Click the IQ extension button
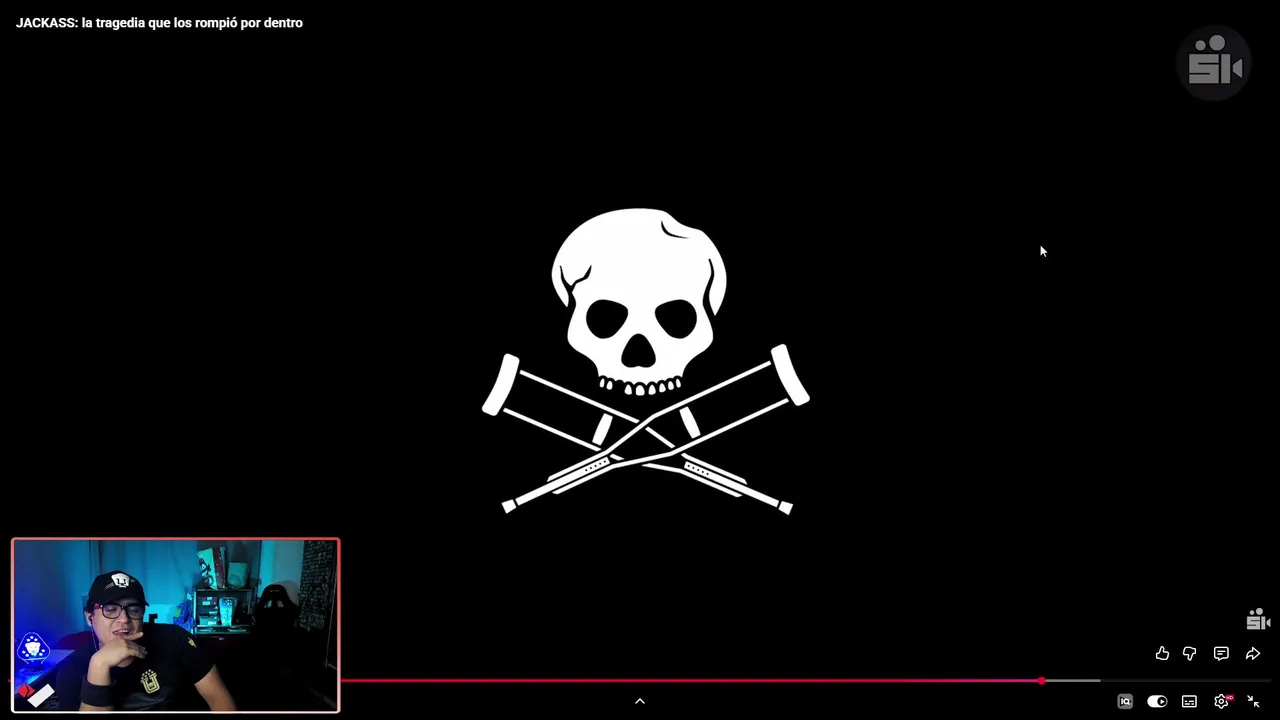Image resolution: width=1280 pixels, height=720 pixels. point(1125,702)
